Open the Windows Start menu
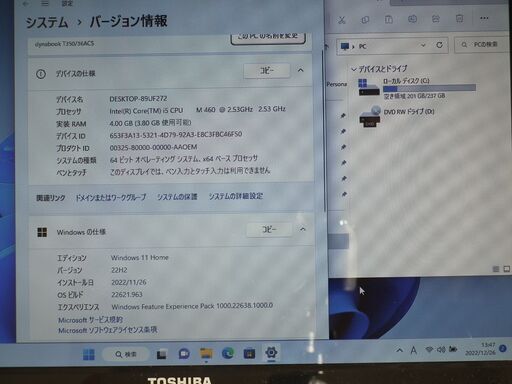 click(x=89, y=354)
